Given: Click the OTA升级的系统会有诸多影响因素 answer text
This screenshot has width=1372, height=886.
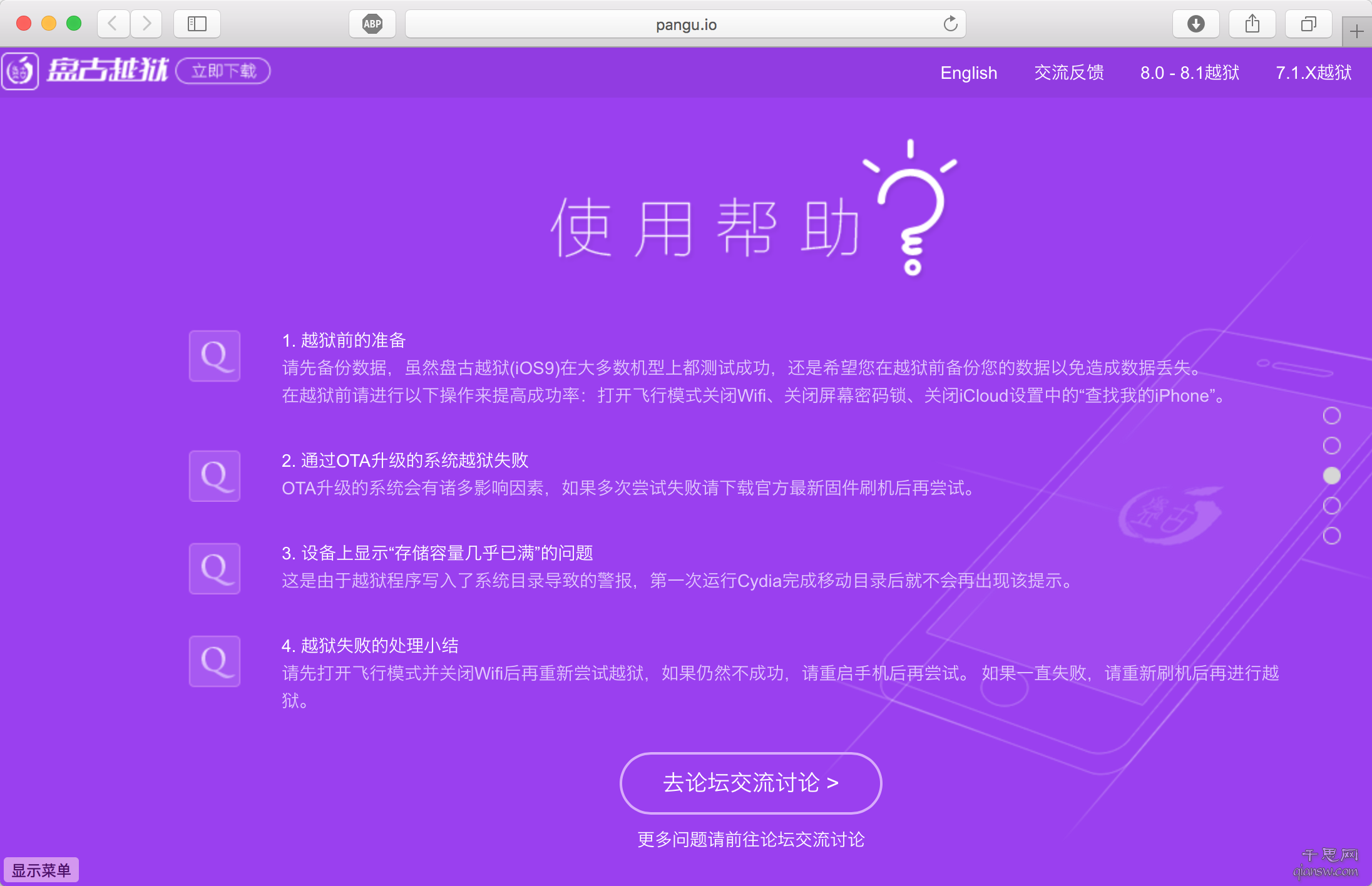Looking at the screenshot, I should [628, 488].
